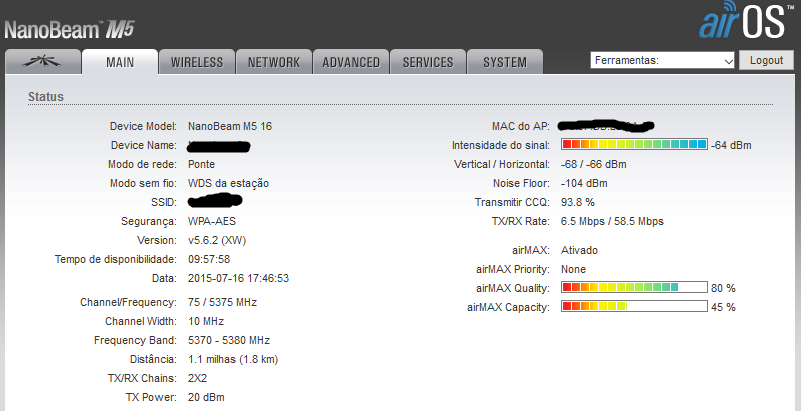This screenshot has width=801, height=411.
Task: Expand the Ferramentas tools dropdown
Action: pos(663,60)
